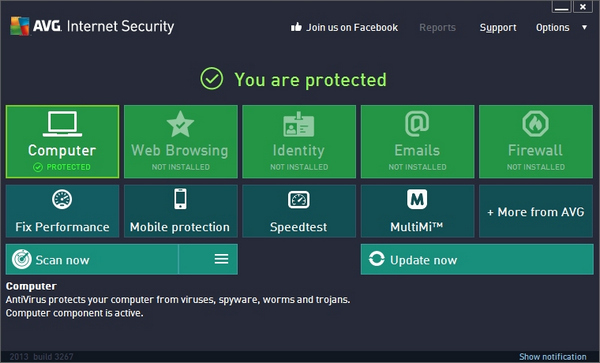Click the You are protected status text
The image size is (600, 363).
click(310, 80)
